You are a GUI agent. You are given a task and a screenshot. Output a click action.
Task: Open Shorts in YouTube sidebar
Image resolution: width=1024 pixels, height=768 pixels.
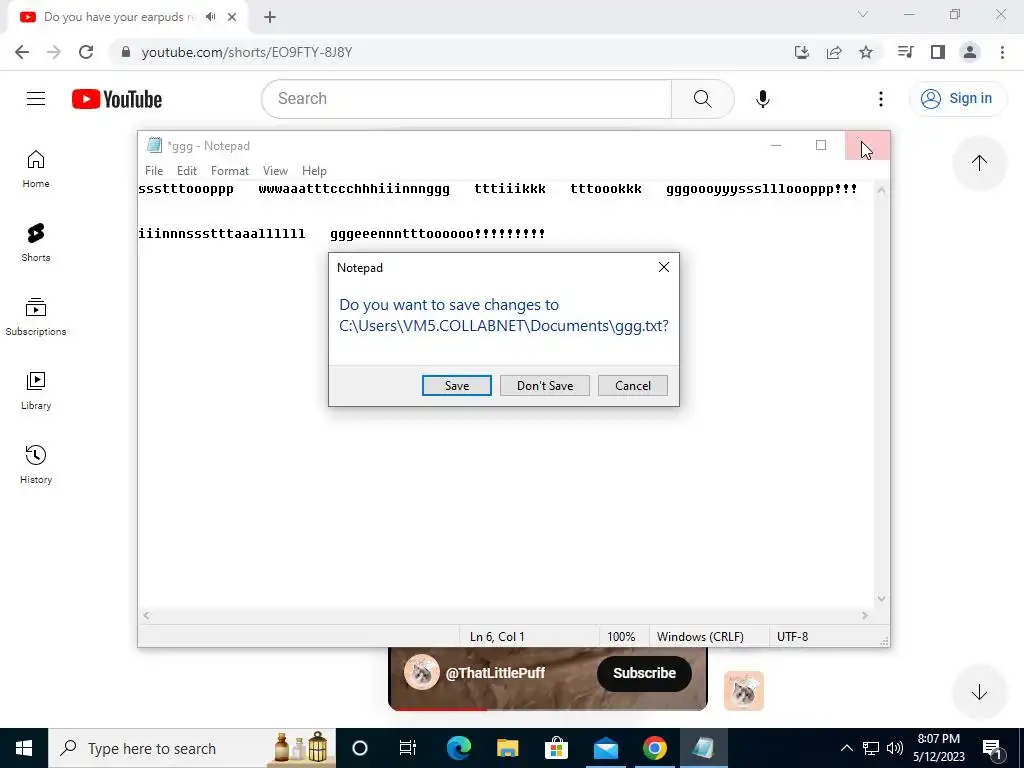pyautogui.click(x=36, y=243)
